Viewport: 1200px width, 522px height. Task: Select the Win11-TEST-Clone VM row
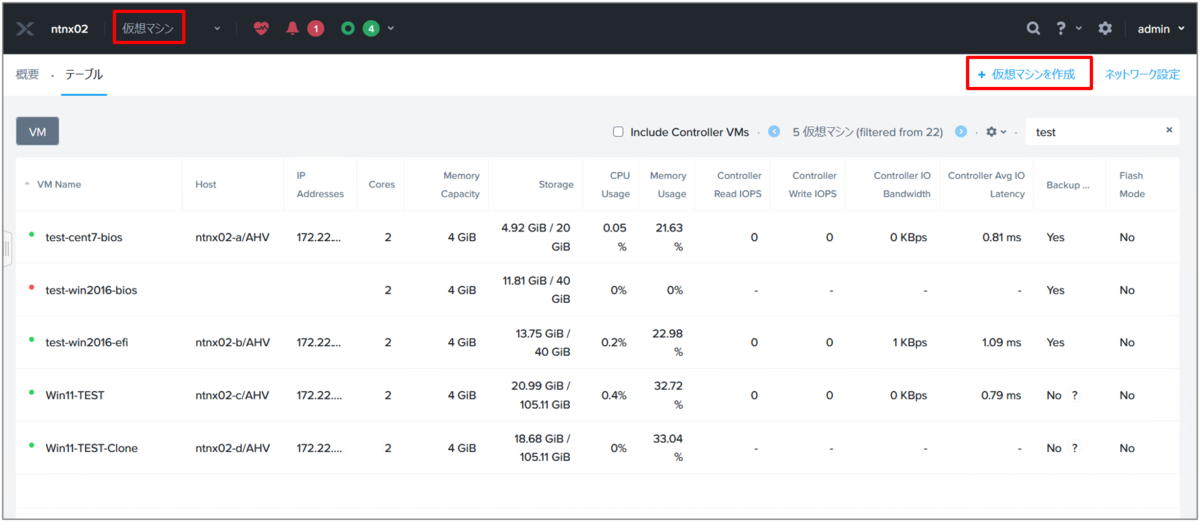597,448
